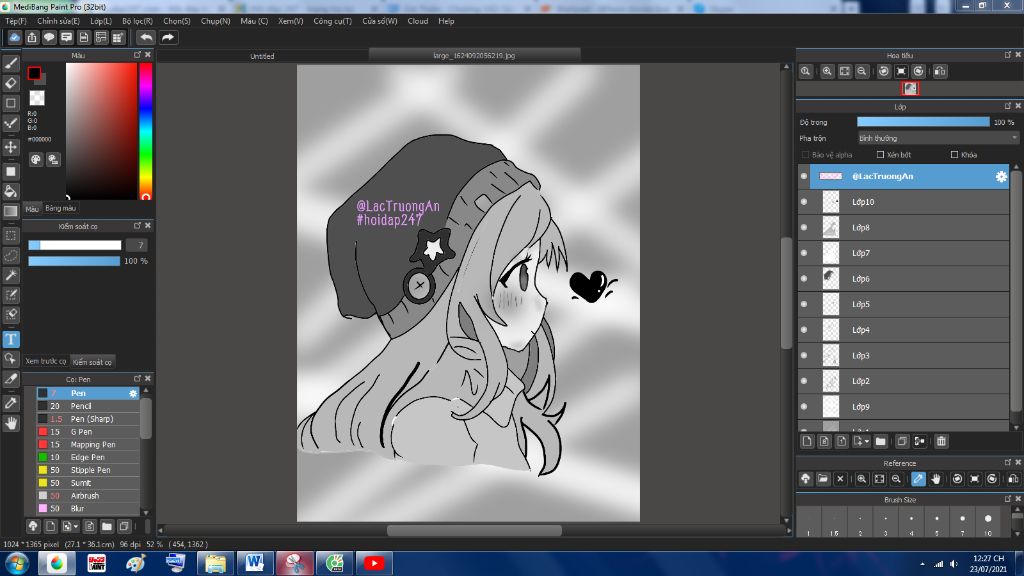Enable the Khóa lock checkbox
Screen dimensions: 1024x576
(955, 155)
